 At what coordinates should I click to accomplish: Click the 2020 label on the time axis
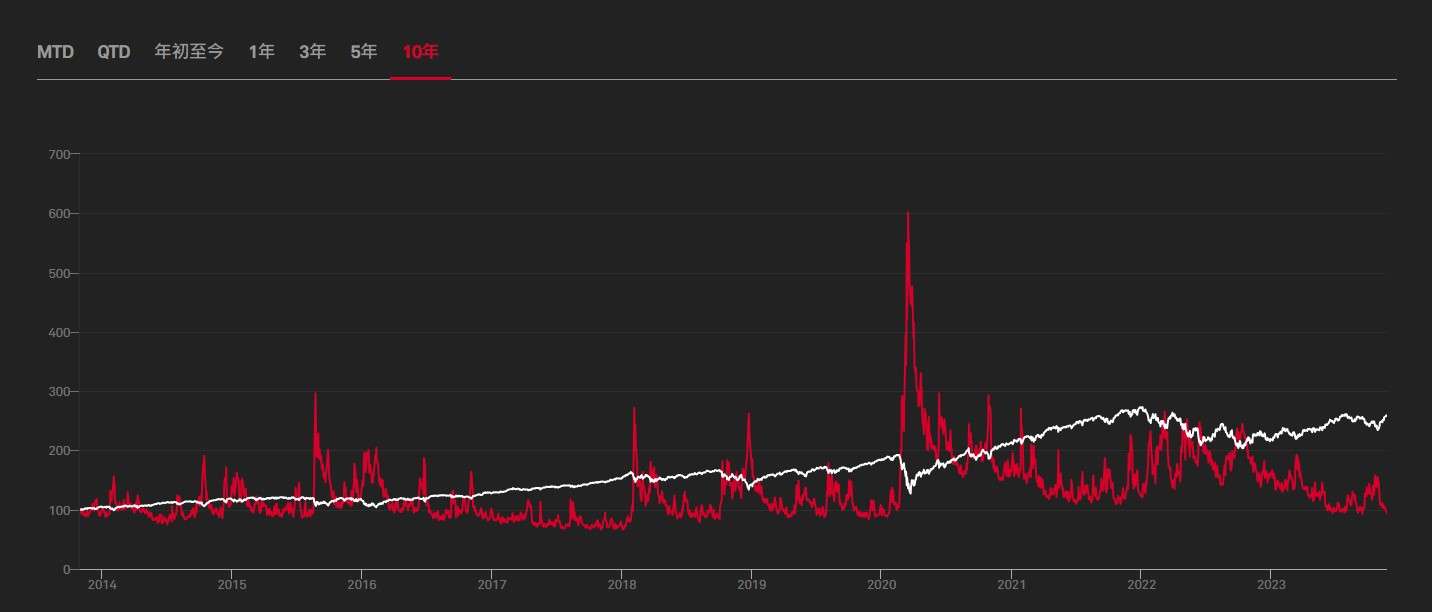click(x=882, y=585)
